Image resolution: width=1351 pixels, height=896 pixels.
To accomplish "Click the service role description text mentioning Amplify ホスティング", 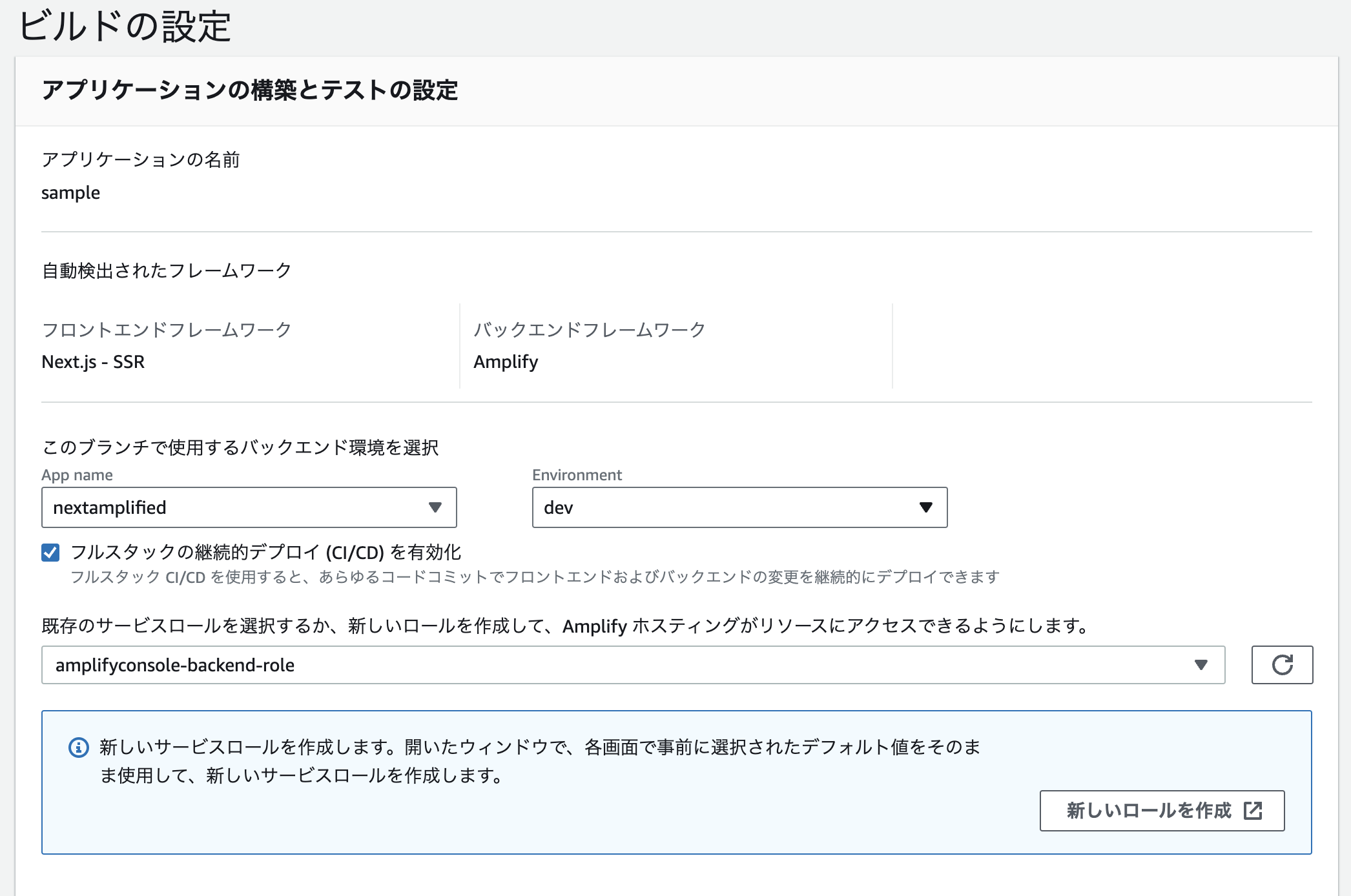I will (x=567, y=626).
